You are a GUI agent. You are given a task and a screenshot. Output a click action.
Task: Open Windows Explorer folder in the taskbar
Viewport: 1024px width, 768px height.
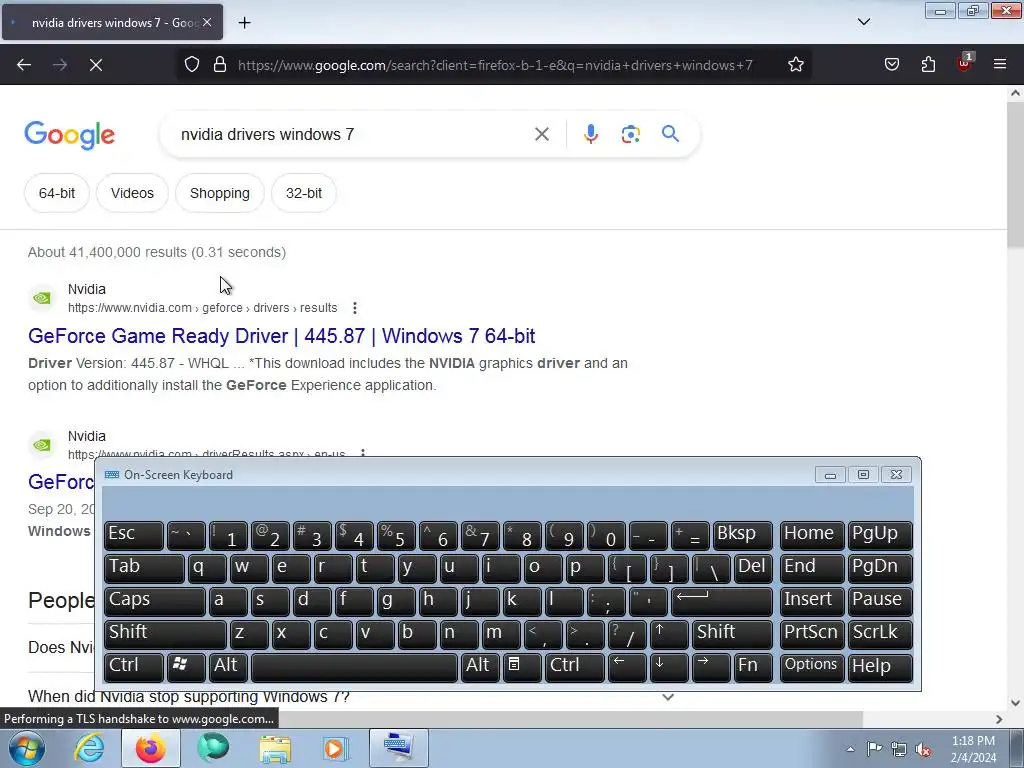[x=275, y=748]
